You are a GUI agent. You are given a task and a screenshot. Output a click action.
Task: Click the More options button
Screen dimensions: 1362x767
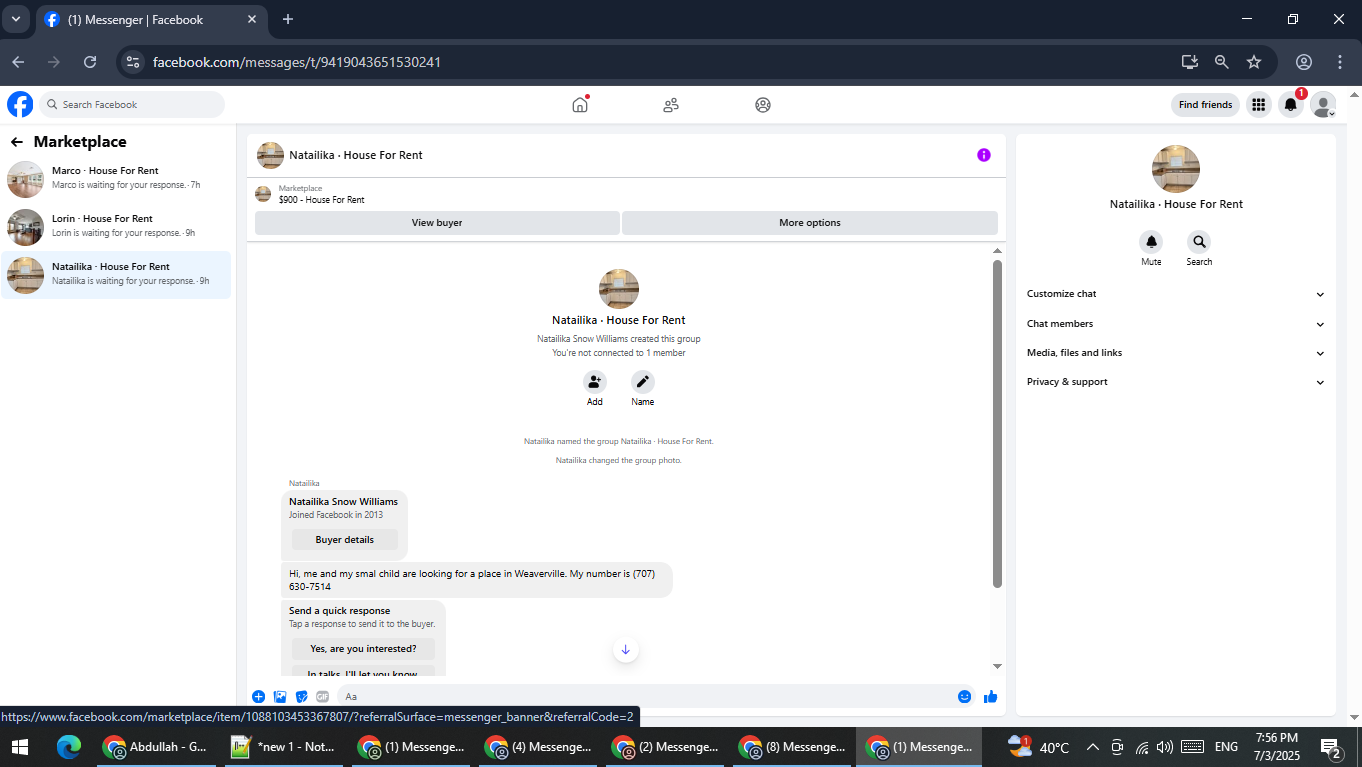[810, 223]
